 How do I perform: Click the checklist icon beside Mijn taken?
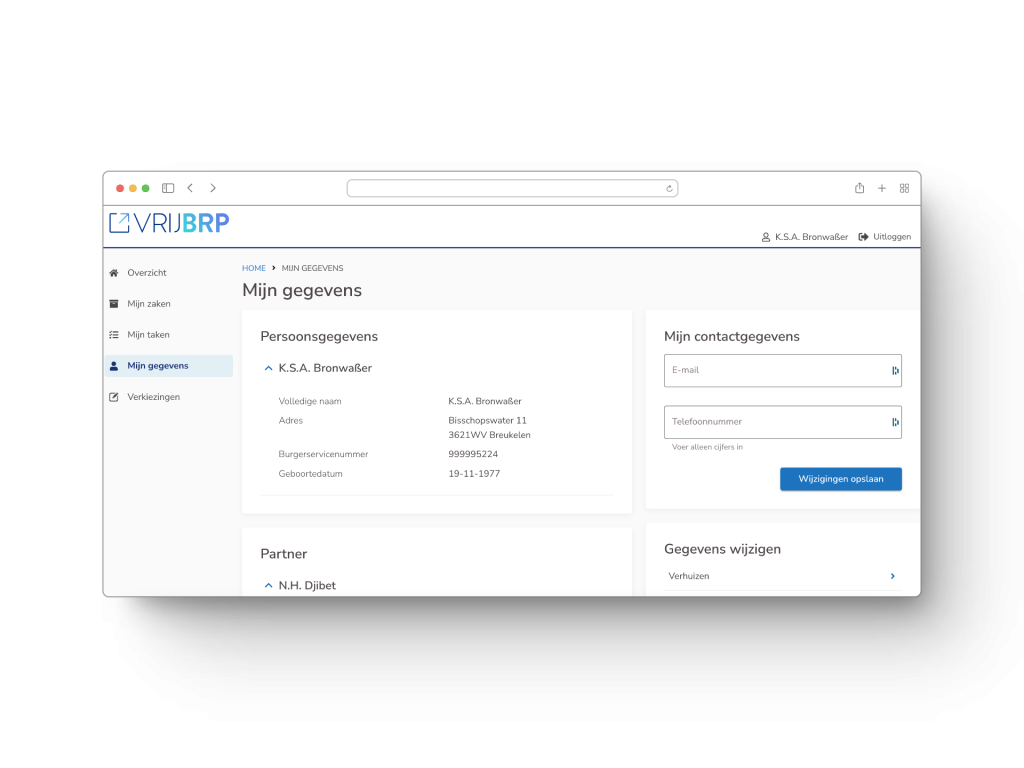(x=114, y=335)
